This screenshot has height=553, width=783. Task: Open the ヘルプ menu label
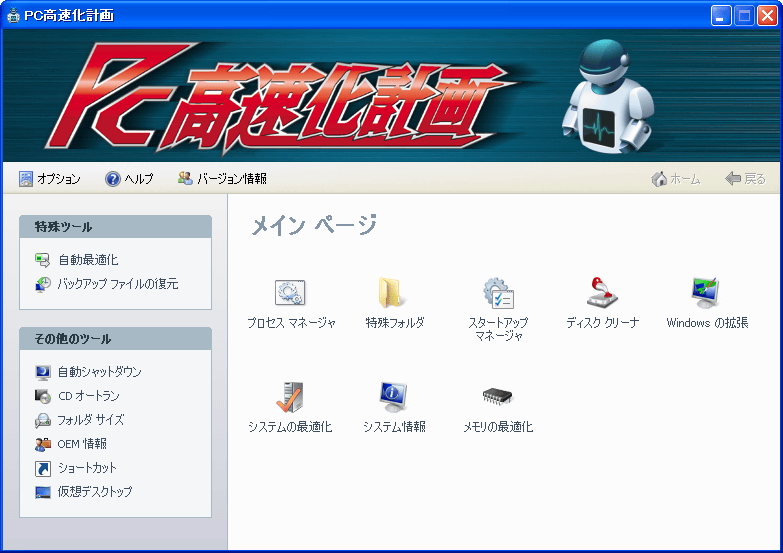click(x=139, y=179)
